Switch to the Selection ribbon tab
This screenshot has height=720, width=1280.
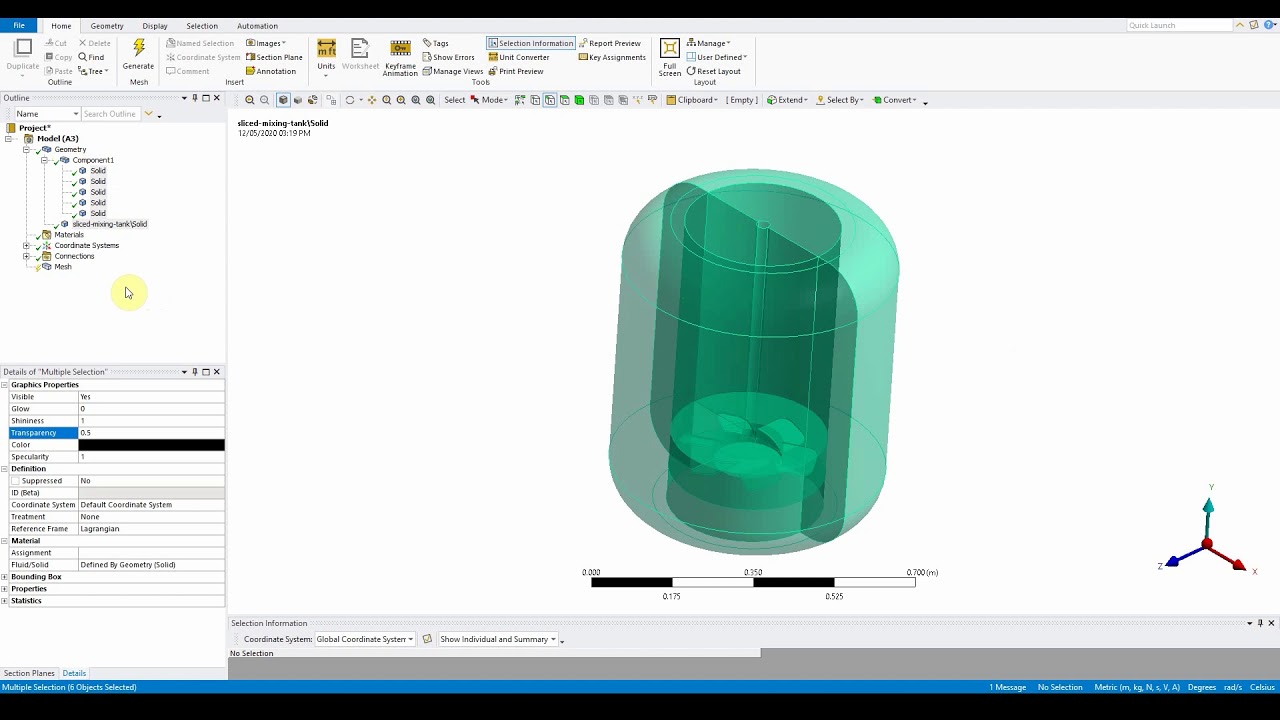202,26
